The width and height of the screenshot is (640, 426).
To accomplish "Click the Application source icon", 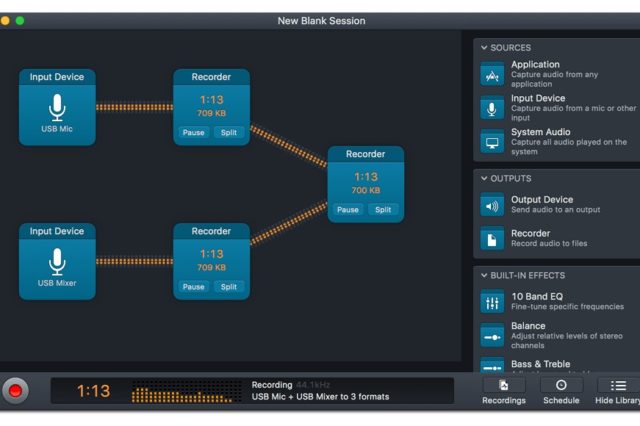I will coord(492,74).
